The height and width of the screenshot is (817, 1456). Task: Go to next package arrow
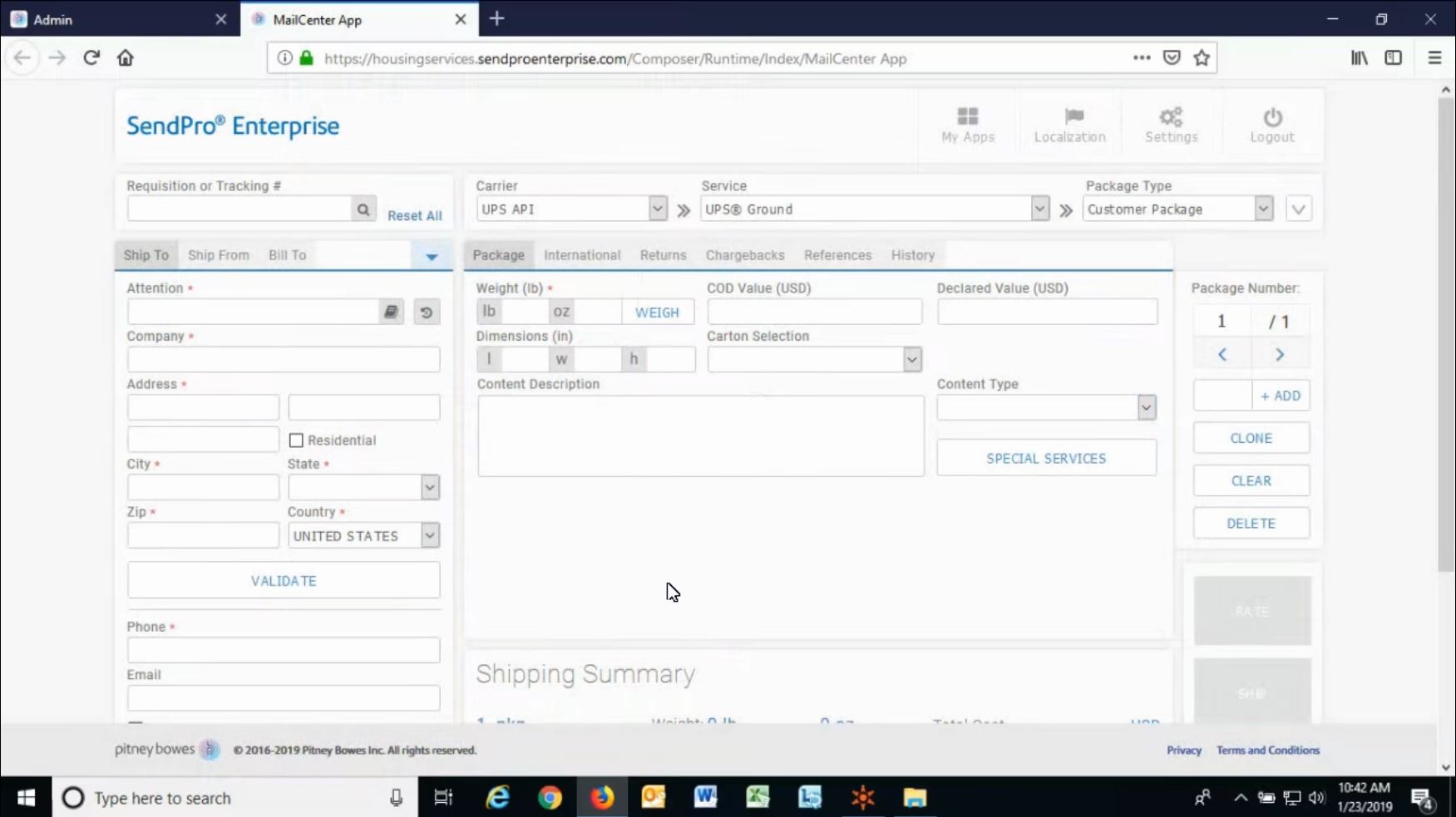pyautogui.click(x=1280, y=355)
